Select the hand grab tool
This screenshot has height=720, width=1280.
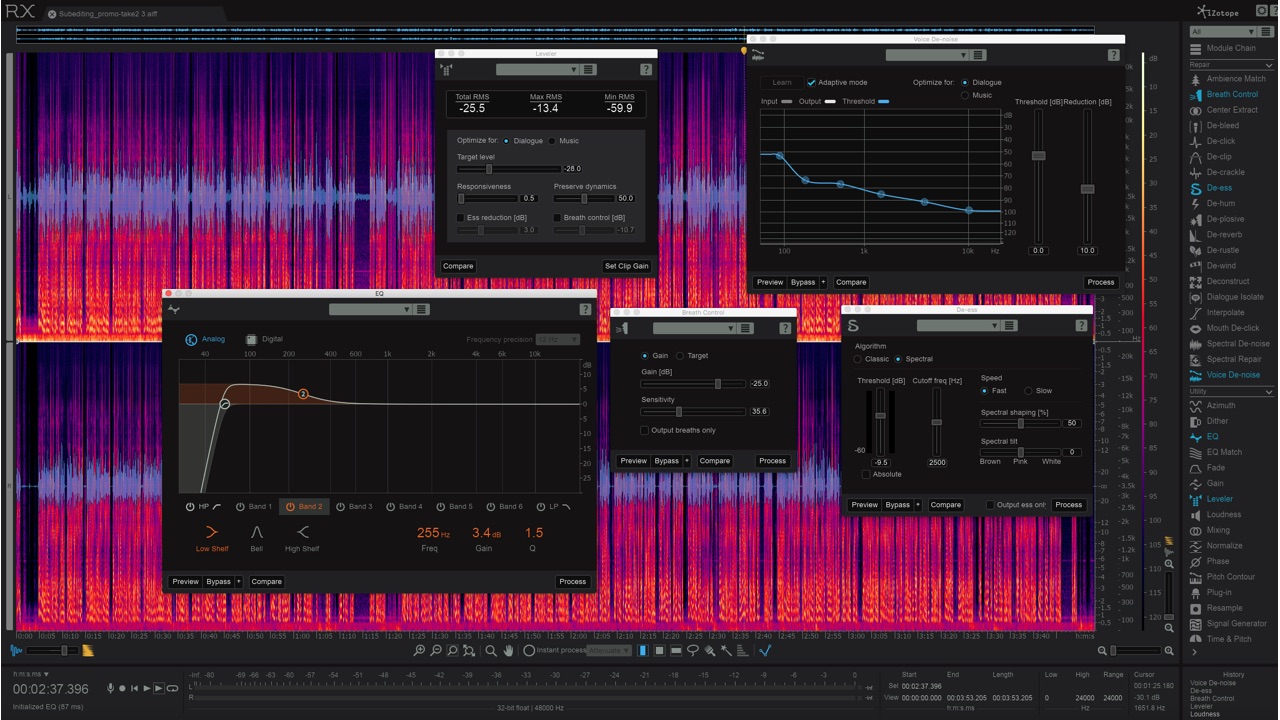(x=508, y=651)
